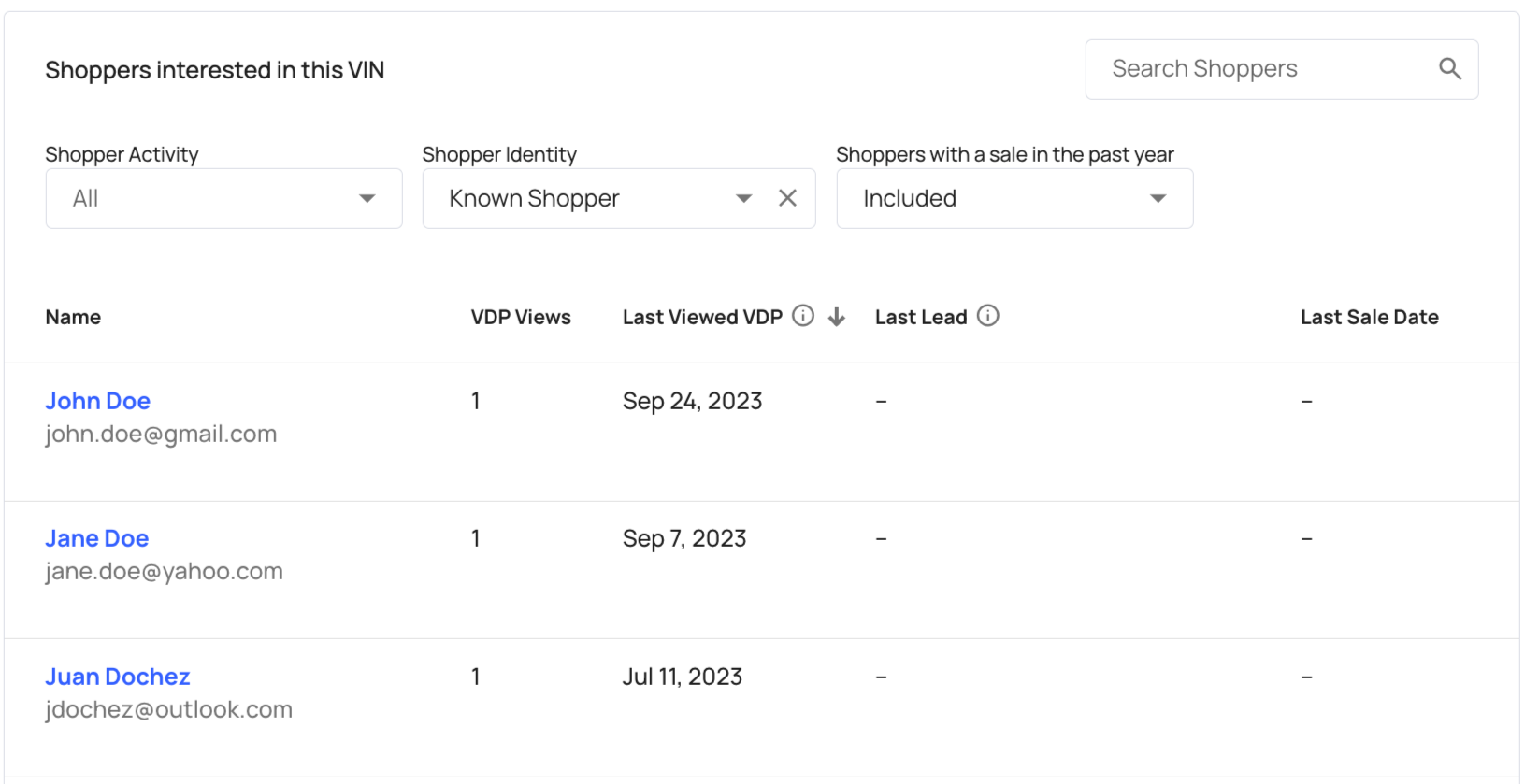Clear the Known Shopper filter

tap(787, 198)
